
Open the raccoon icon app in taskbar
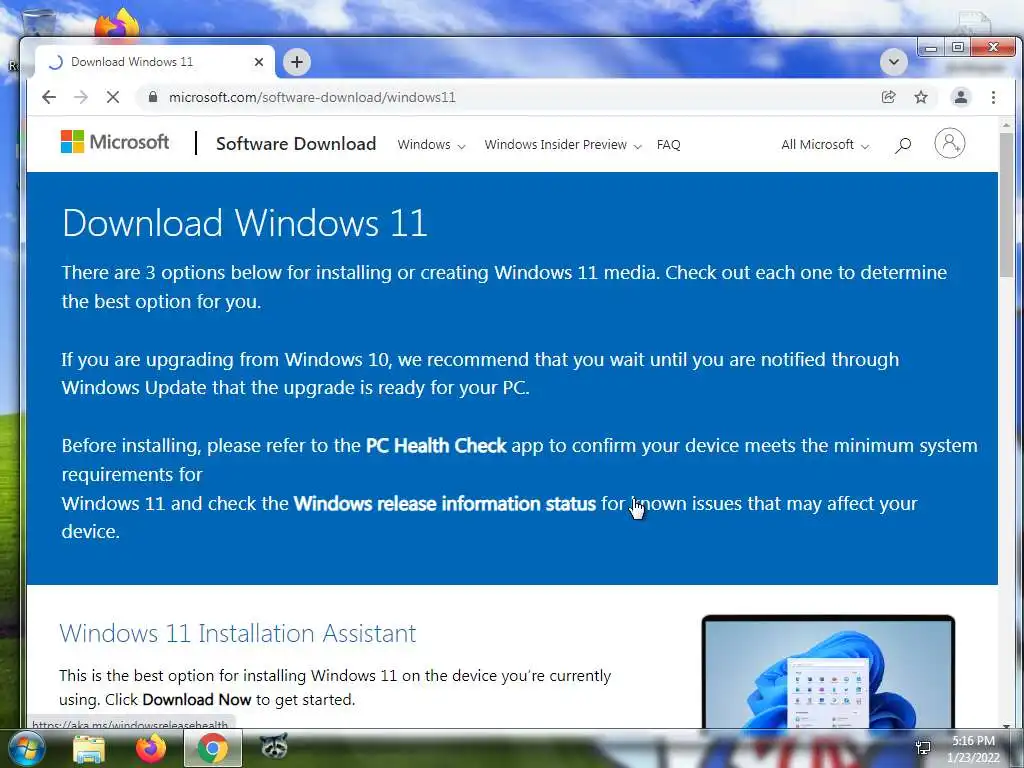point(274,746)
